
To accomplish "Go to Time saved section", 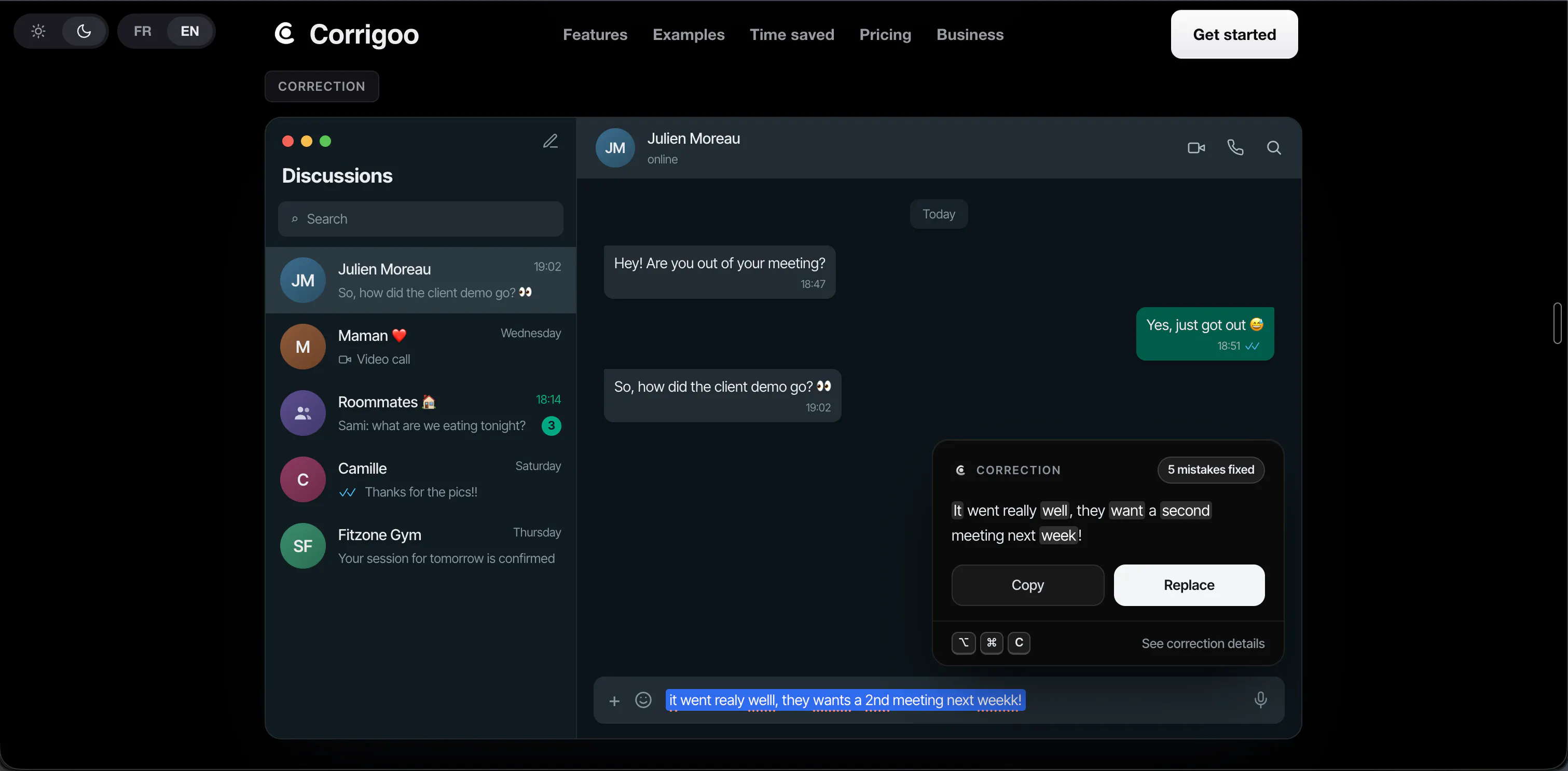I will [x=792, y=35].
